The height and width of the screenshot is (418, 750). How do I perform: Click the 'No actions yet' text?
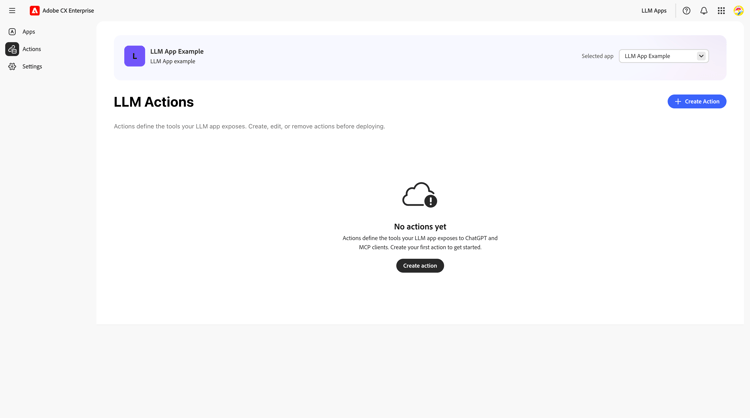pos(419,227)
